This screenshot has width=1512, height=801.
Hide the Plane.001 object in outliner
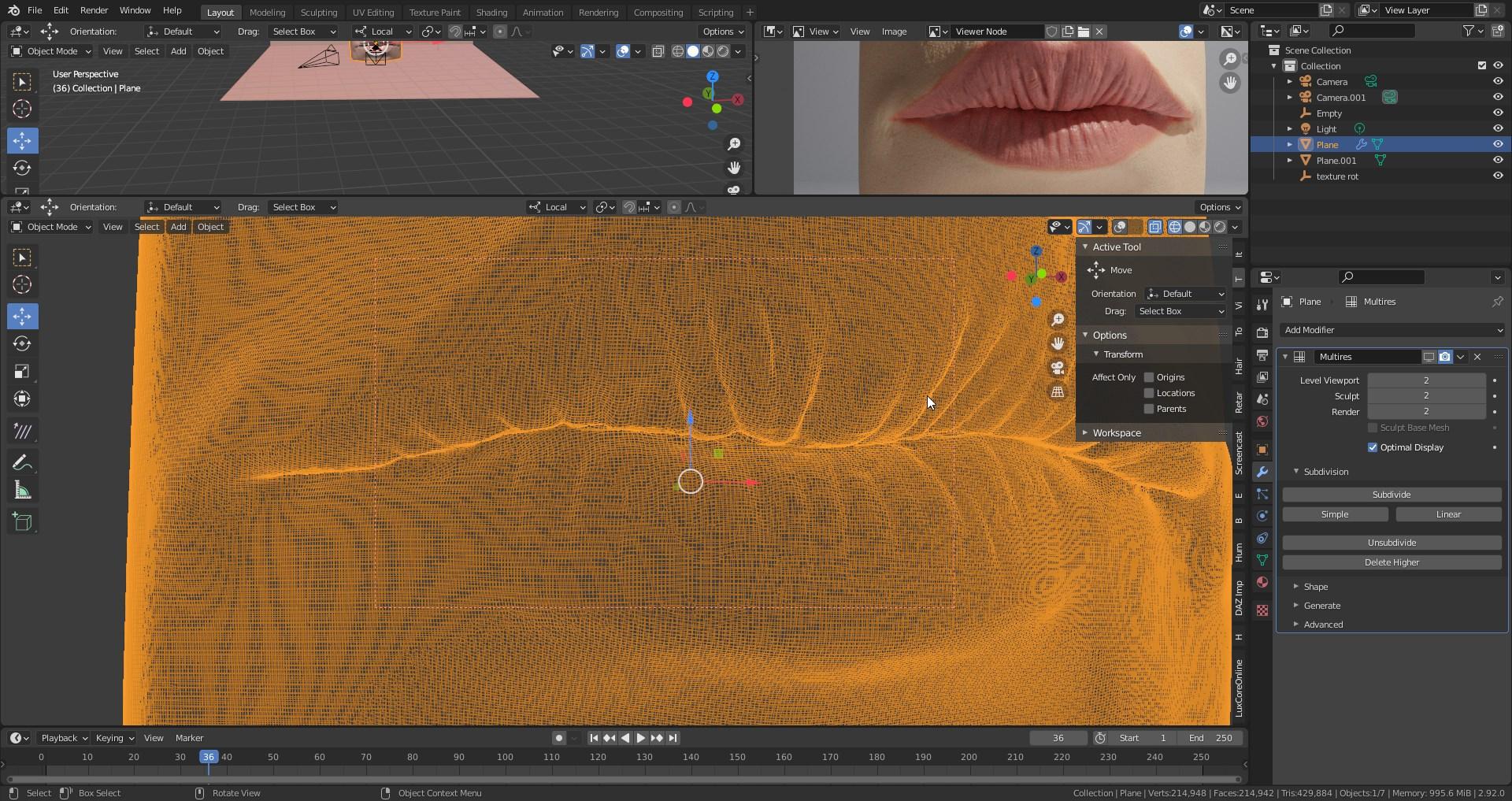(x=1498, y=161)
